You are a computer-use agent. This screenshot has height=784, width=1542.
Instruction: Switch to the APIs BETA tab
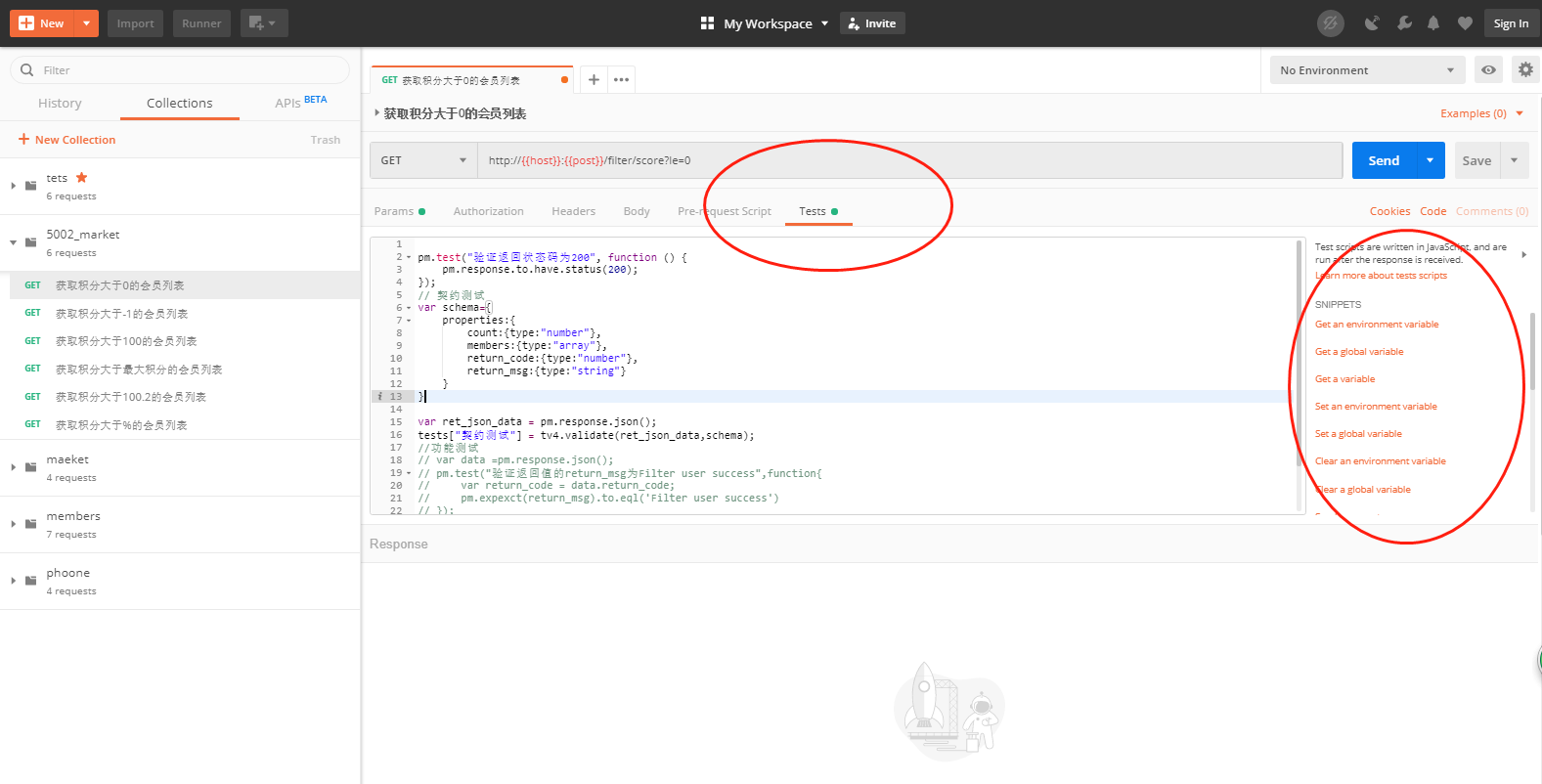coord(300,102)
